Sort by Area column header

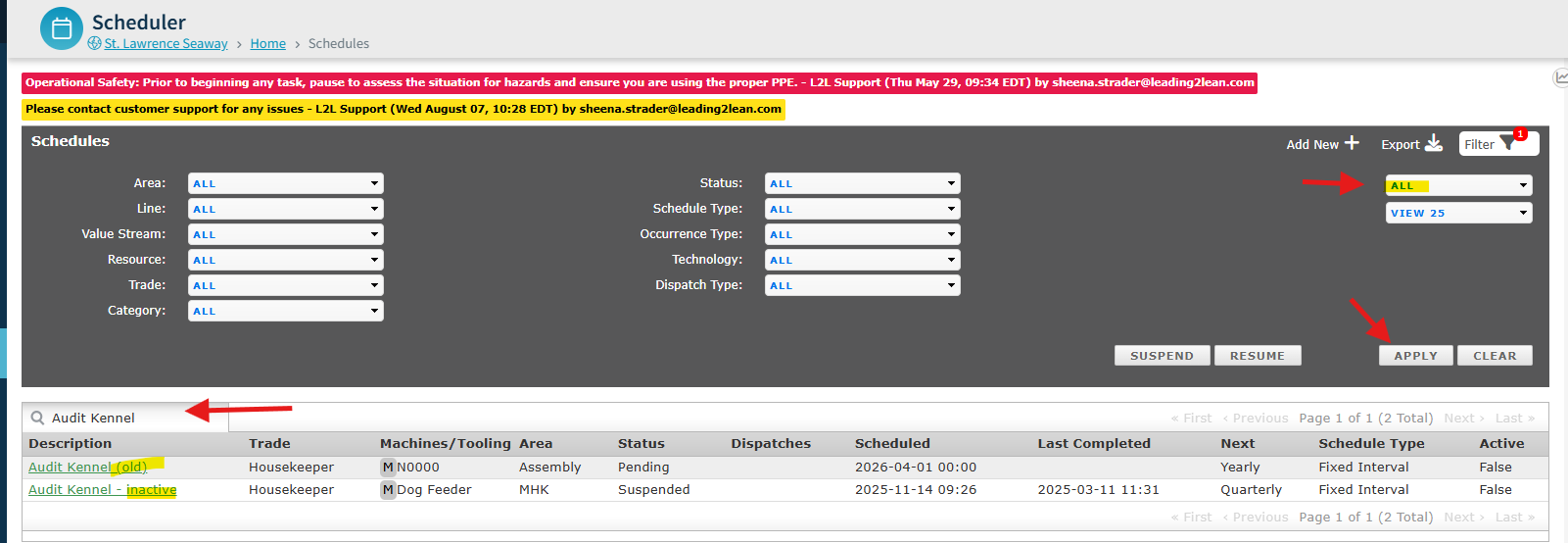point(536,444)
